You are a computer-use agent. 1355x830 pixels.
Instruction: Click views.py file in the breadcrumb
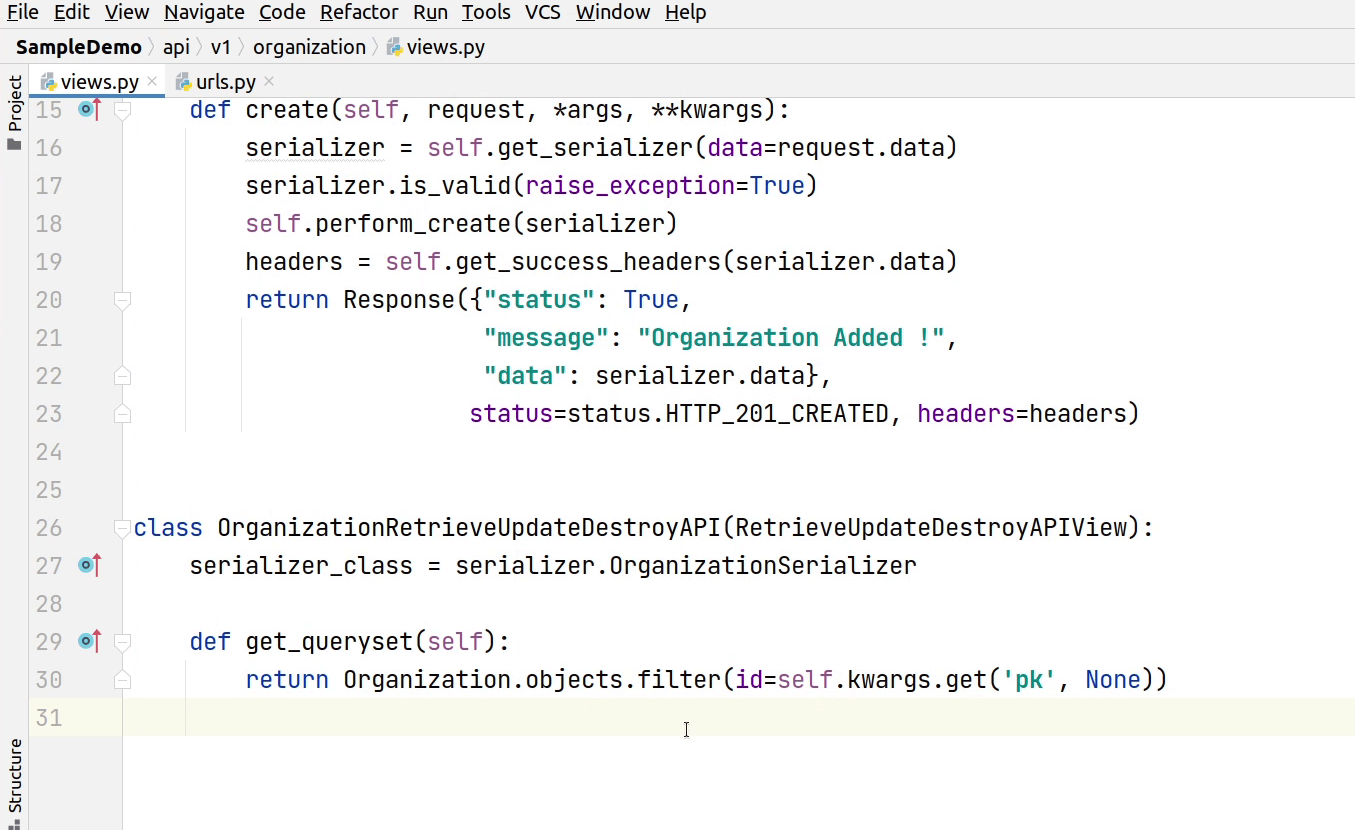click(x=445, y=47)
